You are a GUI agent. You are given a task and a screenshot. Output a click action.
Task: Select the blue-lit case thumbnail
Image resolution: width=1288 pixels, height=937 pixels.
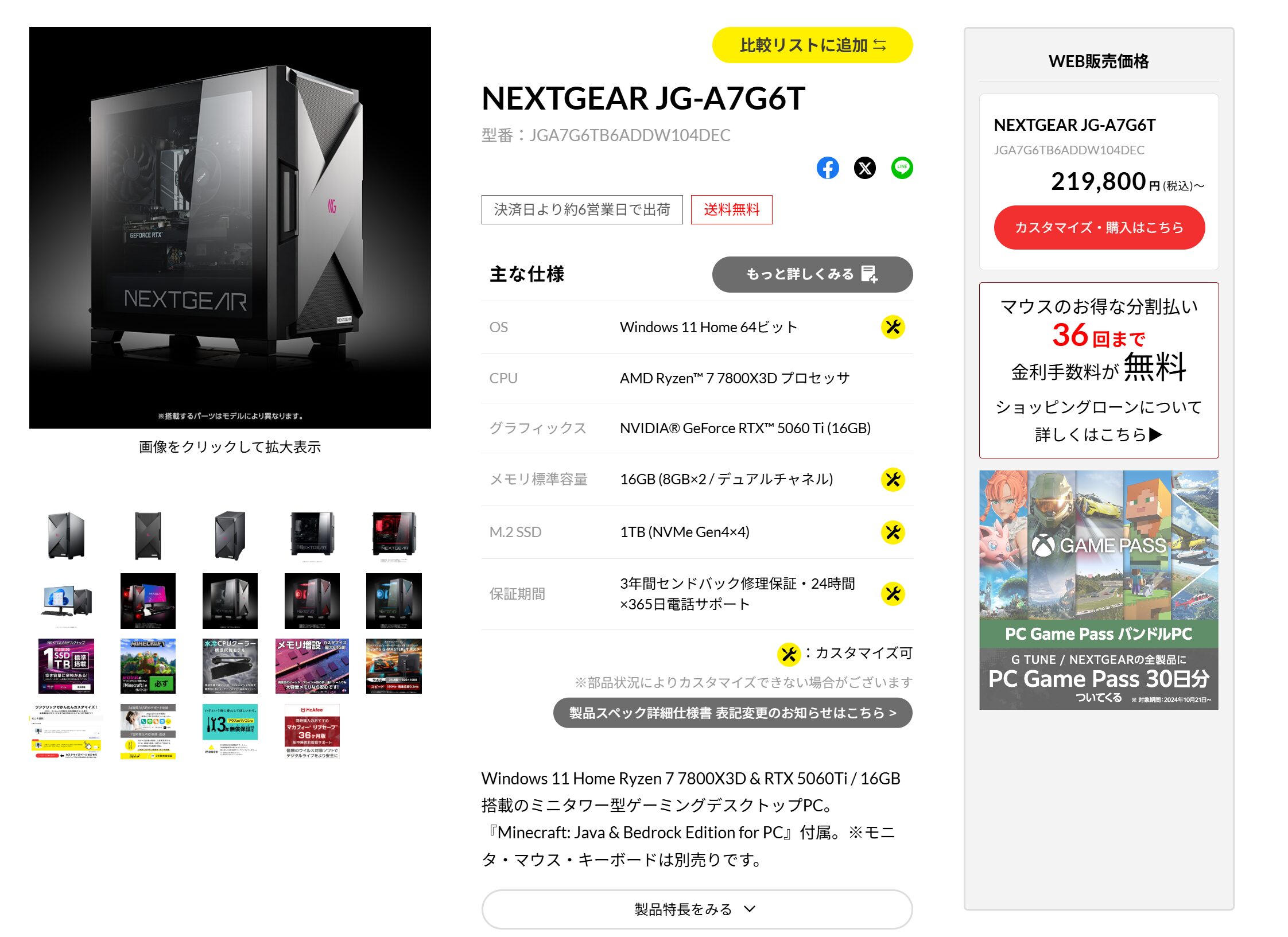[x=394, y=601]
